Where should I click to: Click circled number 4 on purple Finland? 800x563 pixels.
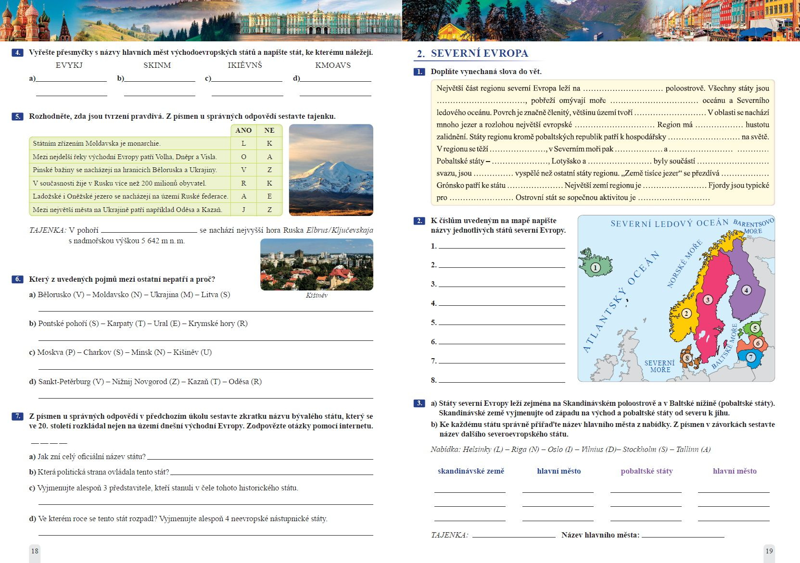[746, 290]
